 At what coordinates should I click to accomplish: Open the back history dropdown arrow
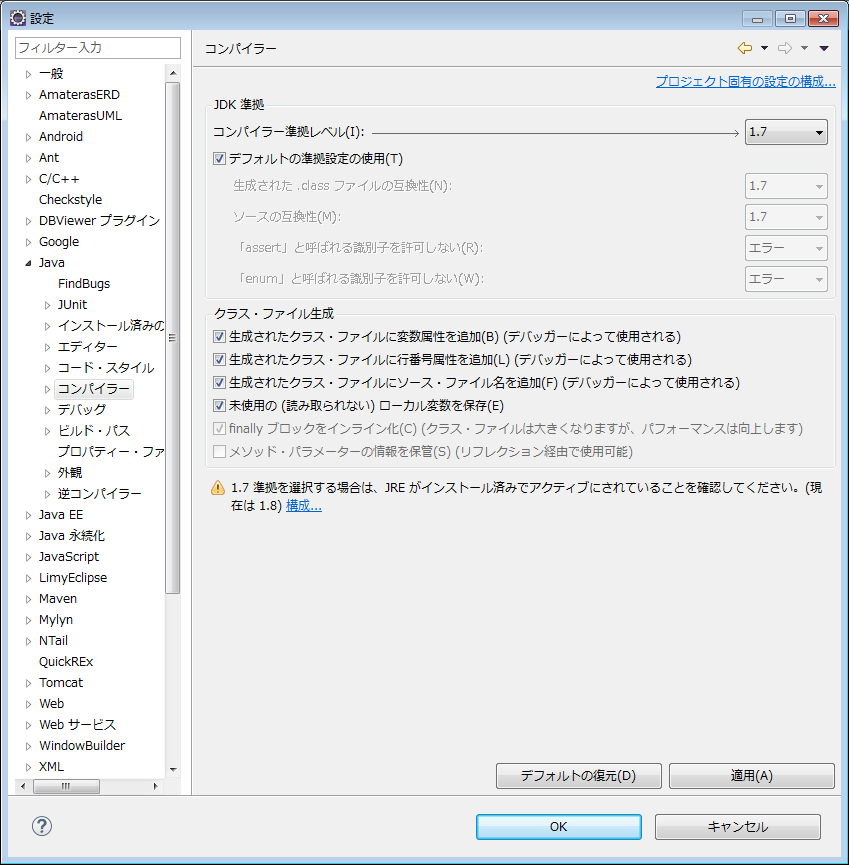pos(764,49)
